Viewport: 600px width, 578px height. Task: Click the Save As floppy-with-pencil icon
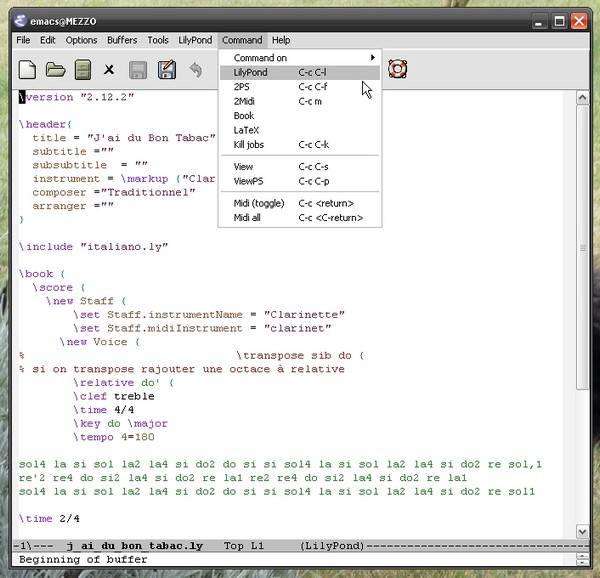pyautogui.click(x=167, y=70)
